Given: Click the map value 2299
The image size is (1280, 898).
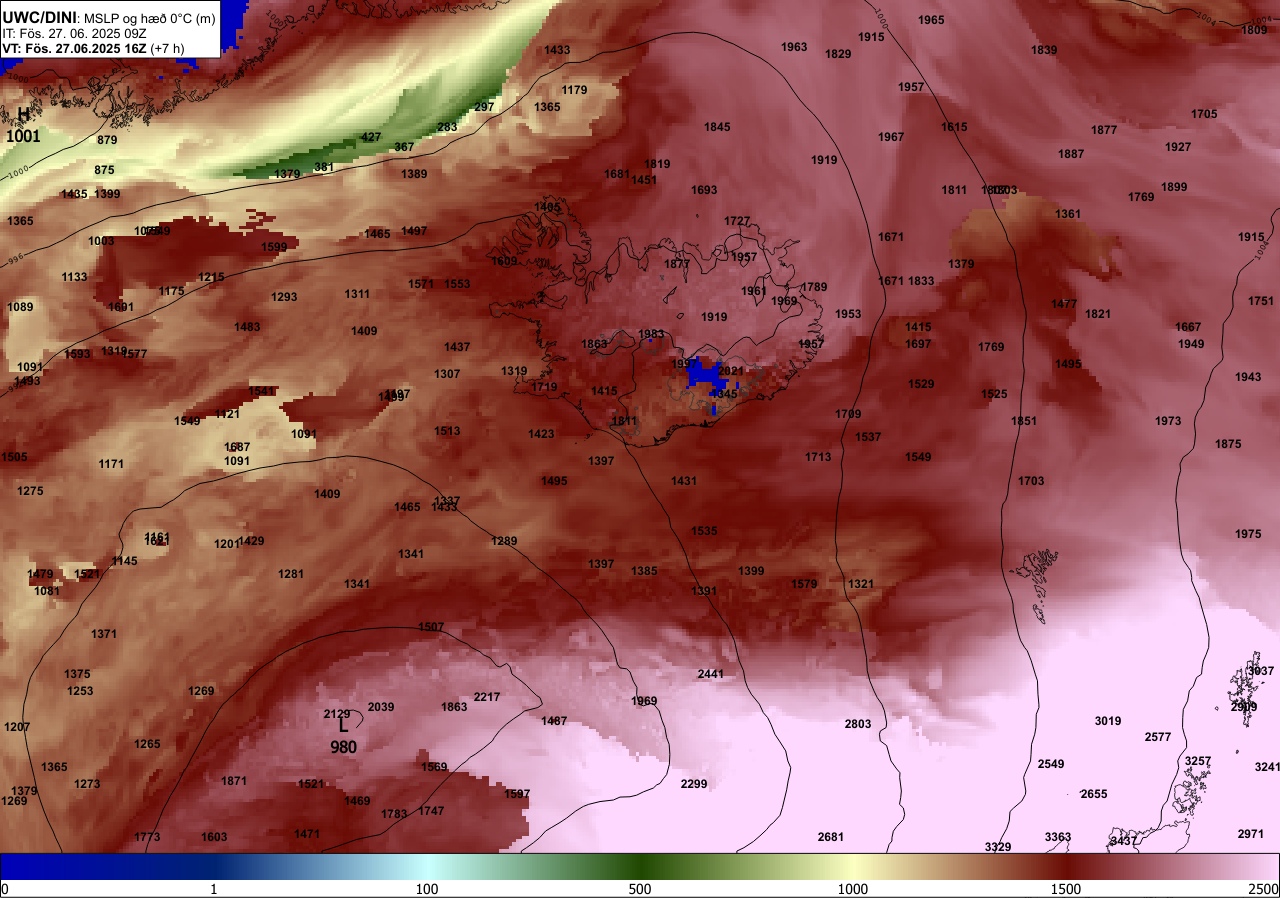Looking at the screenshot, I should 694,784.
